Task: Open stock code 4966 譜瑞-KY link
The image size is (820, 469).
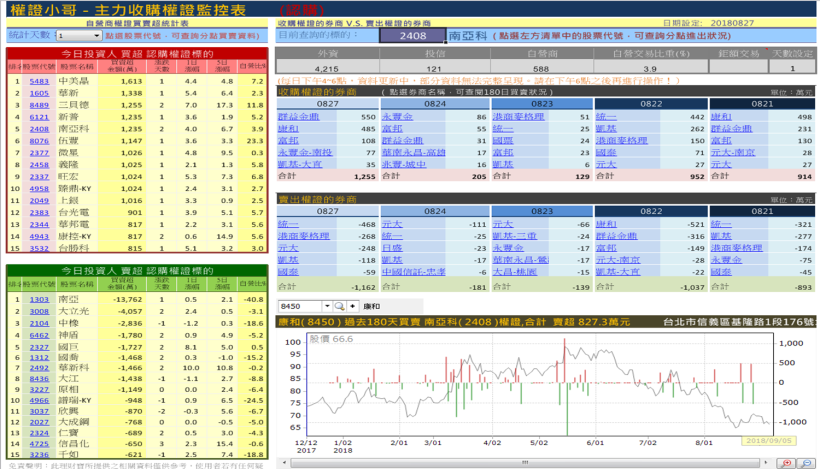Action: (x=39, y=401)
